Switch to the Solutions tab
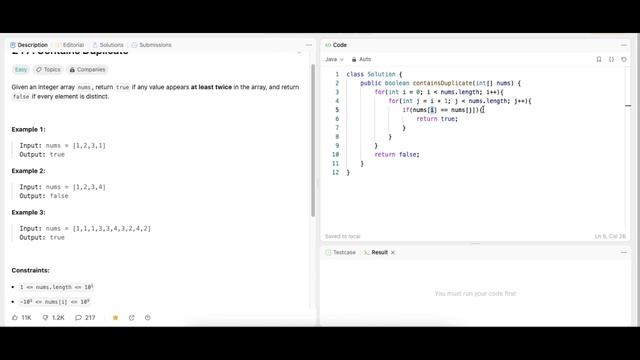The width and height of the screenshot is (640, 360). pos(108,45)
